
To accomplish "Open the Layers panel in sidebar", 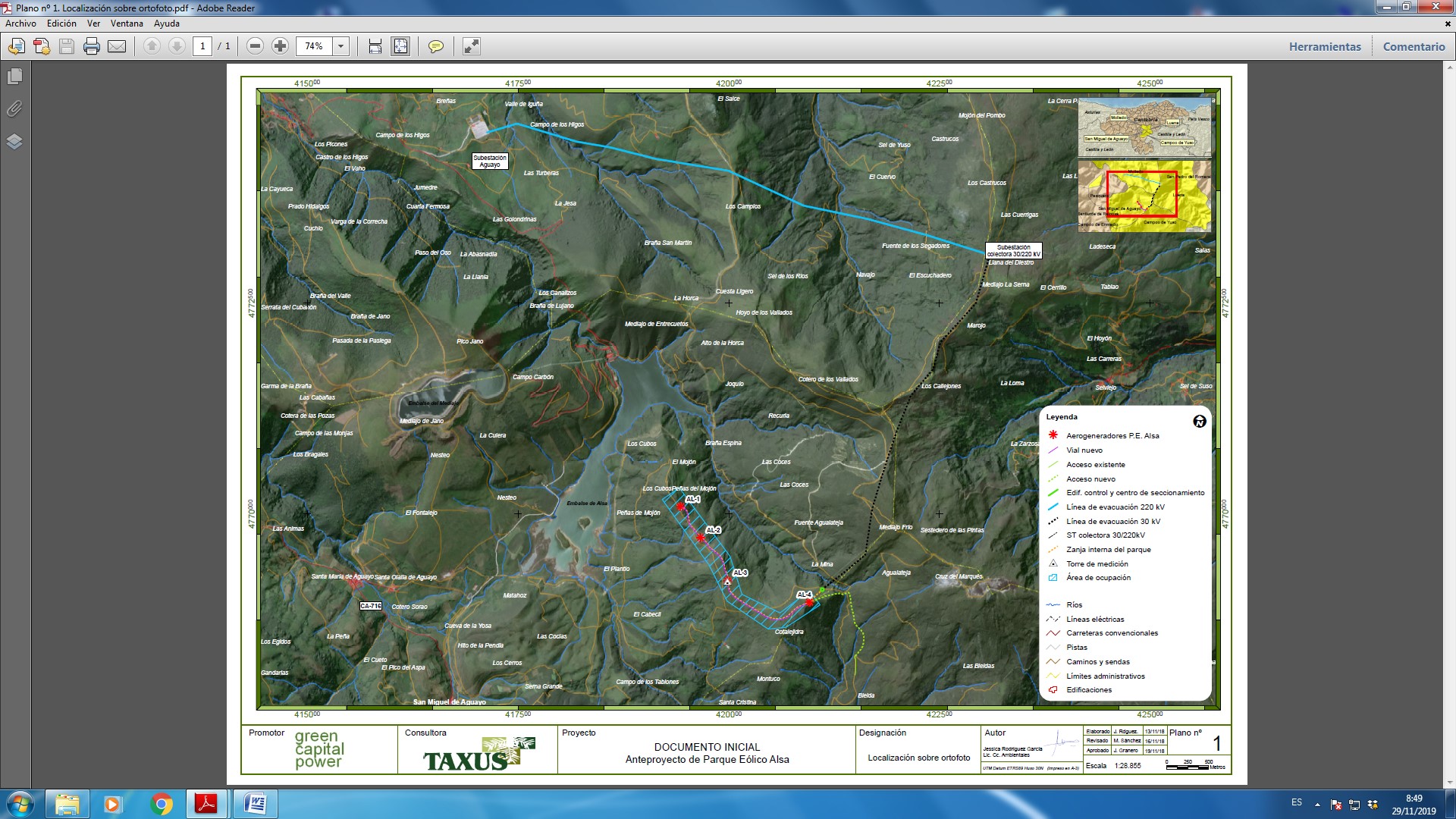I will click(x=14, y=142).
